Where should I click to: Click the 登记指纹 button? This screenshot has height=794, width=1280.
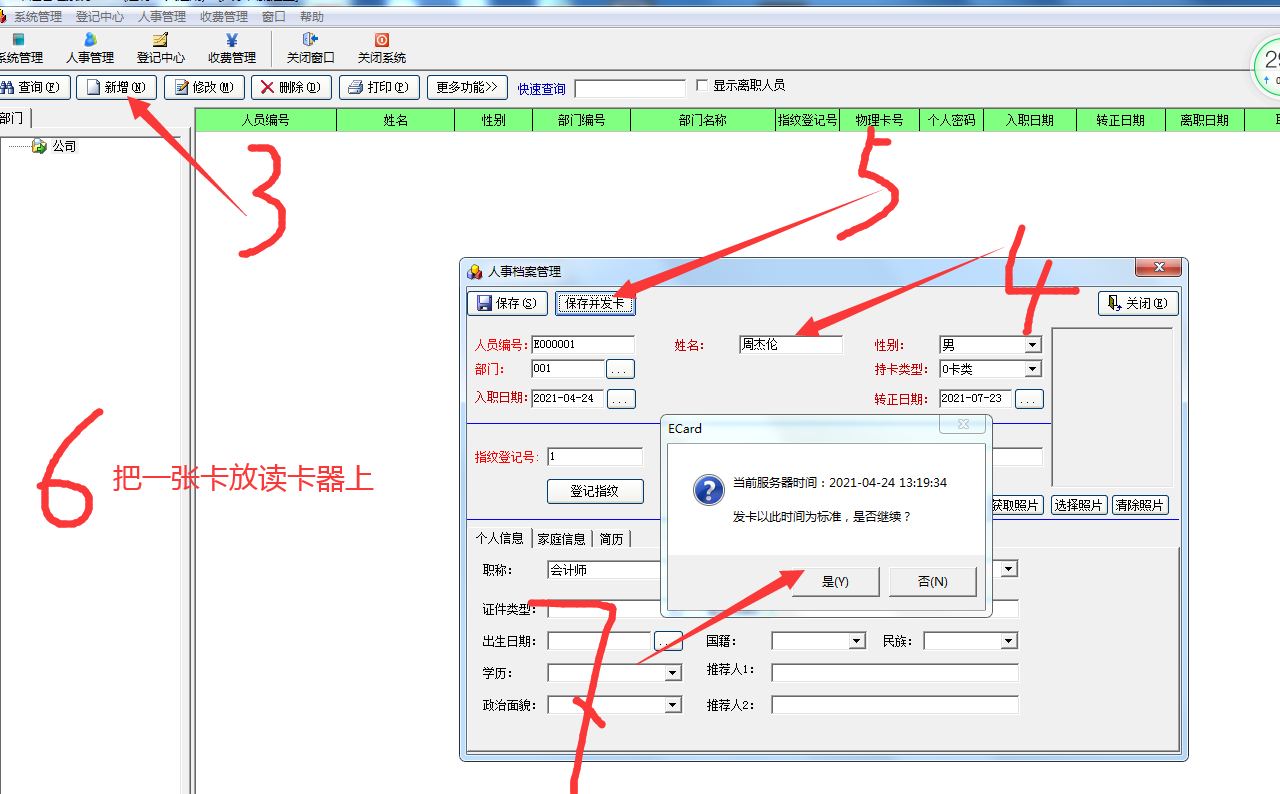[x=594, y=491]
